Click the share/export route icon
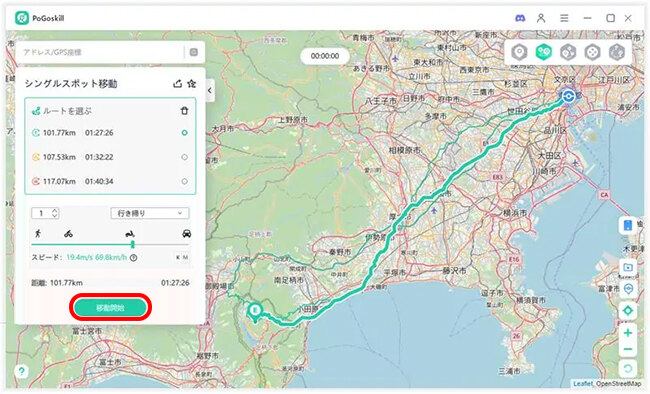Screen dimensions: 650x394 pyautogui.click(x=177, y=83)
